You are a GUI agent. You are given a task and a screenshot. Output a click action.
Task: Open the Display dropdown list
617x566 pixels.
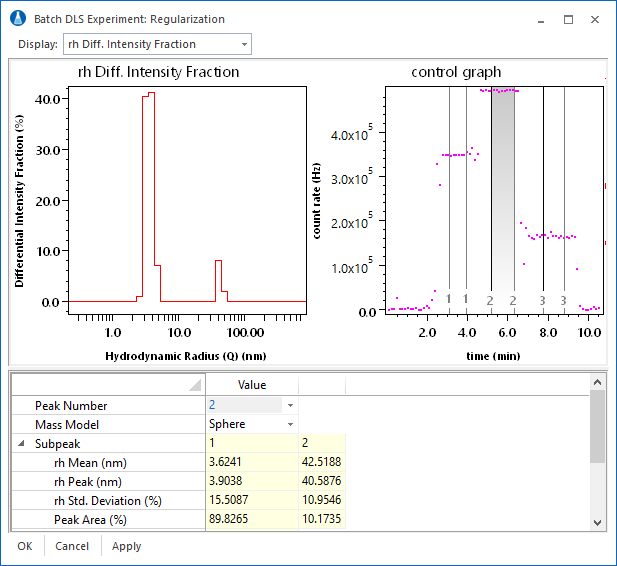point(245,44)
